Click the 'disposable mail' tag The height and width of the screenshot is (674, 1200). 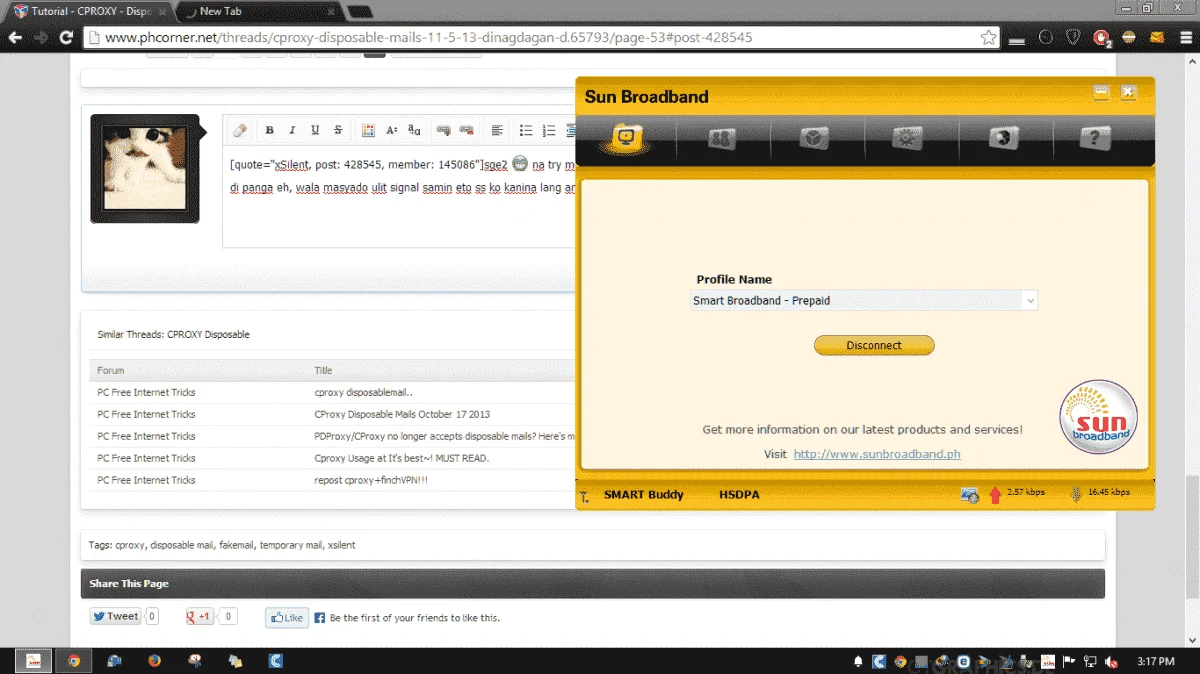tap(182, 545)
